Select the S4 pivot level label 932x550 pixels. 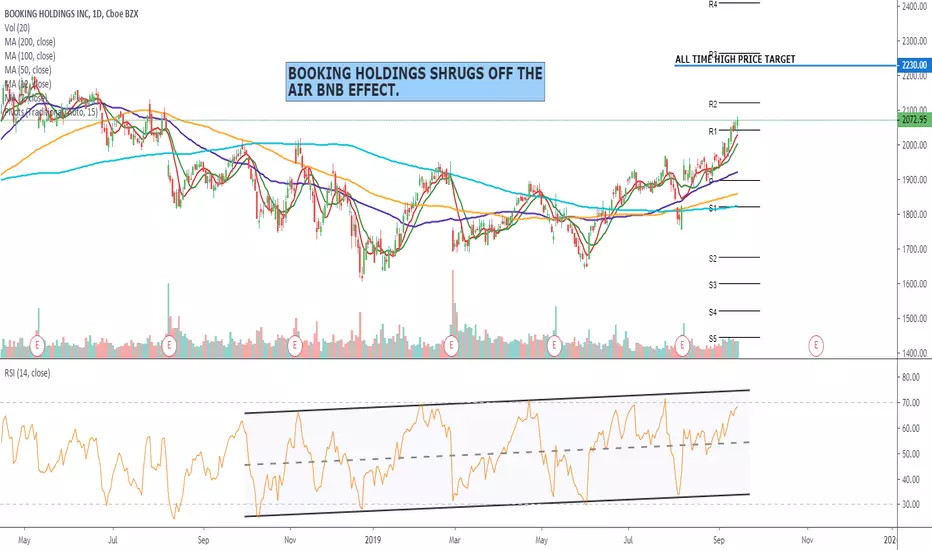tap(713, 312)
